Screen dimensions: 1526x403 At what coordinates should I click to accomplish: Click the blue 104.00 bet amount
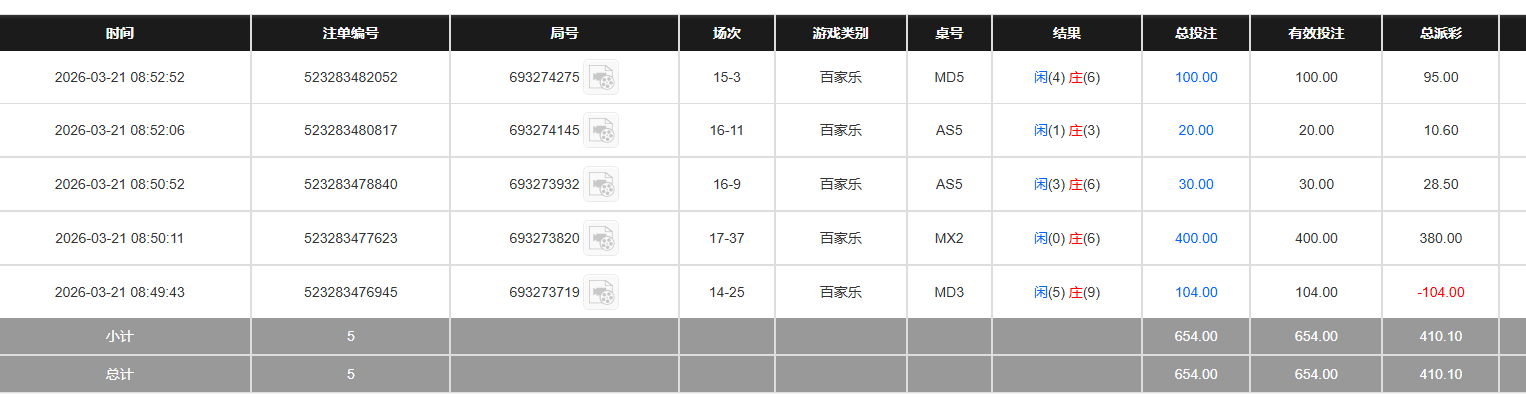[x=1196, y=293]
